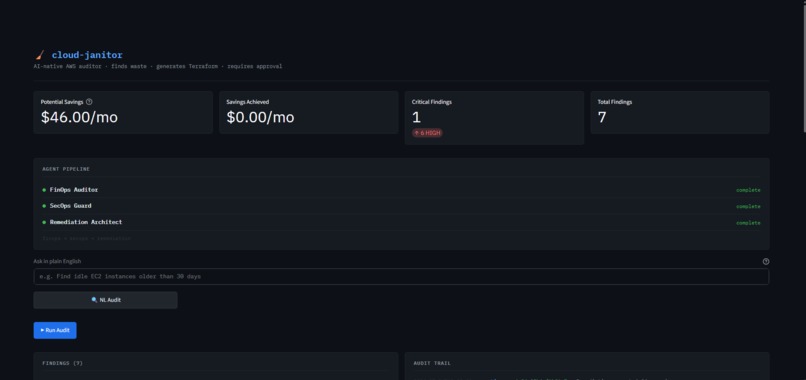Focus the Ask in plain English query field
Viewport: 806px width, 380px height.
pyautogui.click(x=401, y=277)
